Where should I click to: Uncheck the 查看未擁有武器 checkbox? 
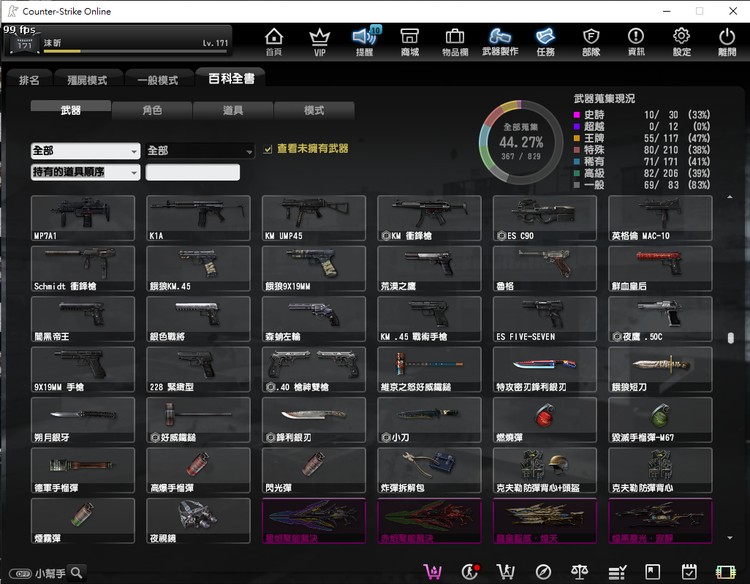pos(268,149)
